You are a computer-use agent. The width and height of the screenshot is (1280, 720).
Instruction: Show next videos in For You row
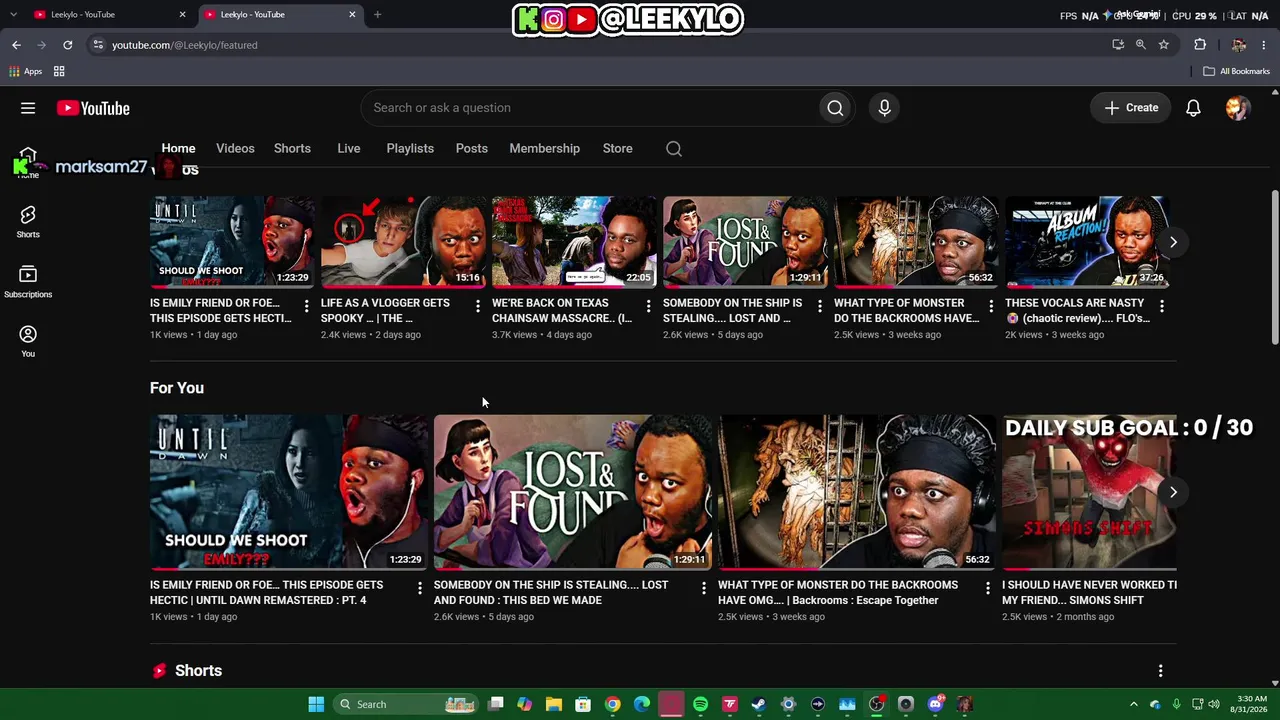(x=1173, y=492)
